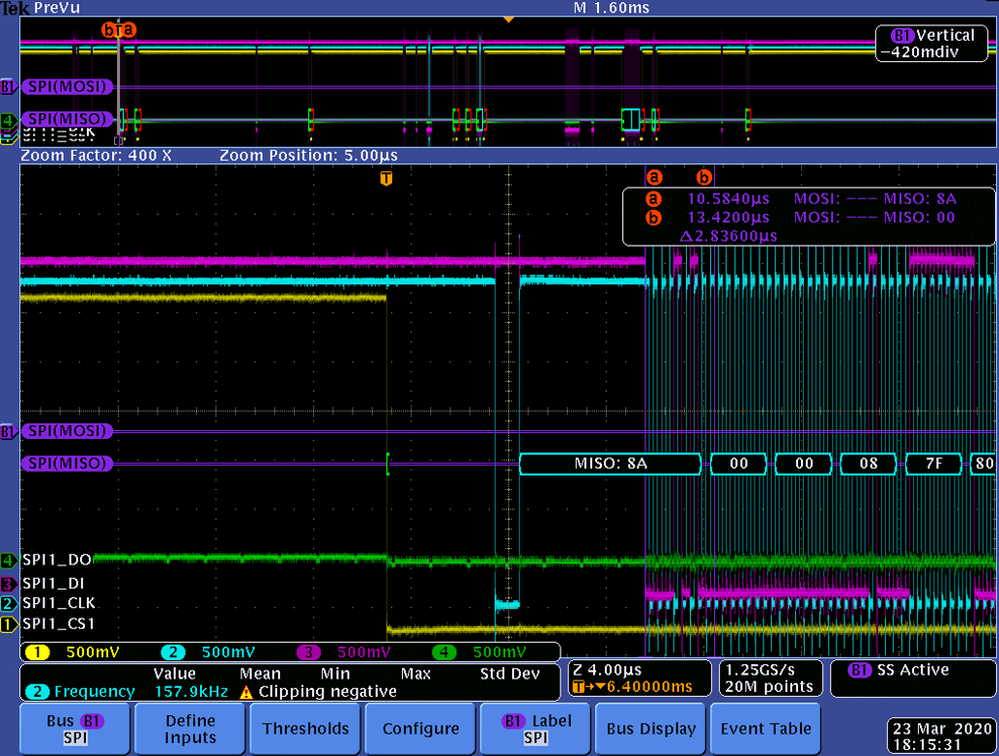Open the Bus B1 SPI menu

coord(75,728)
